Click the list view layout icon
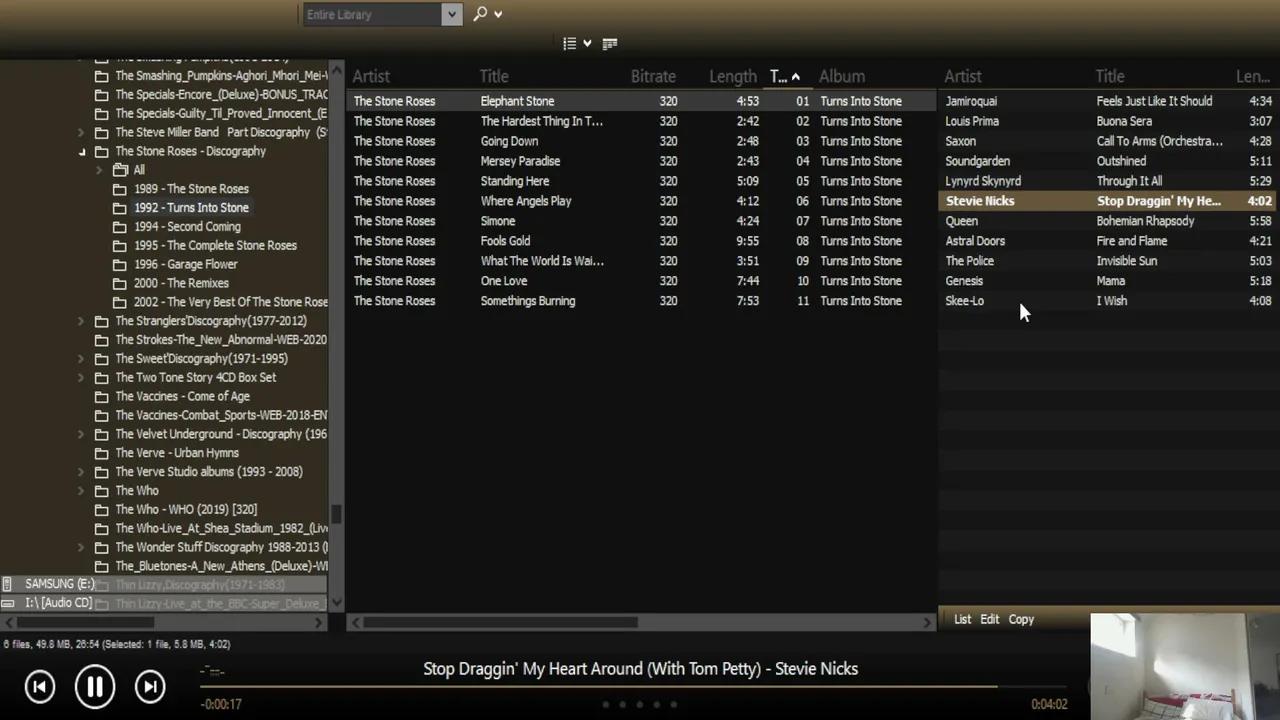The image size is (1280, 720). point(570,43)
